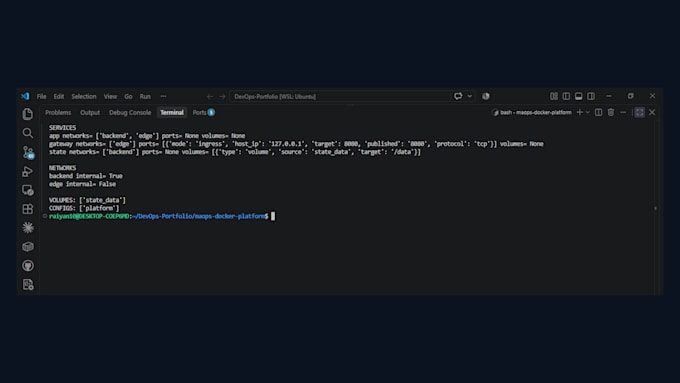This screenshot has width=680, height=383.
Task: Restore down the VS Code window
Action: pos(631,96)
